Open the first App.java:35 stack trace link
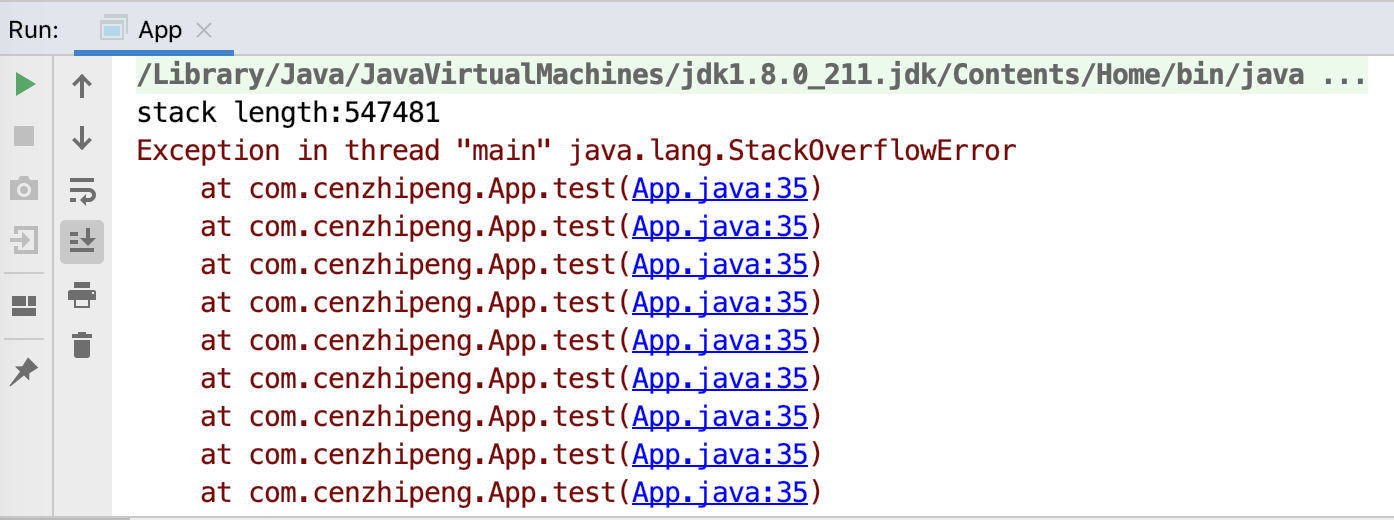 coord(719,189)
